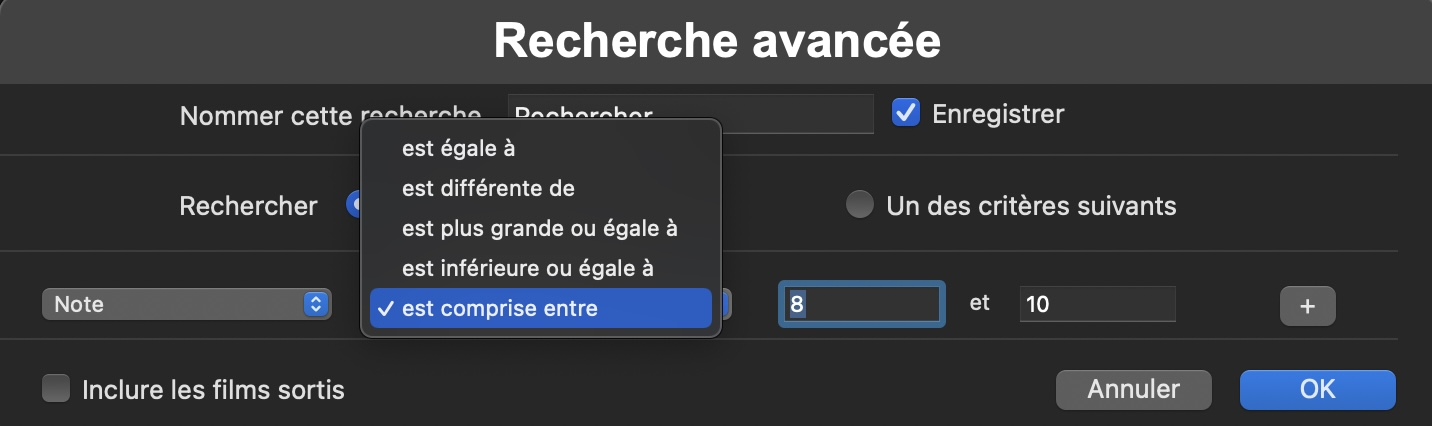The width and height of the screenshot is (1432, 426).
Task: Enable the Enregistrer checkbox
Action: (907, 114)
